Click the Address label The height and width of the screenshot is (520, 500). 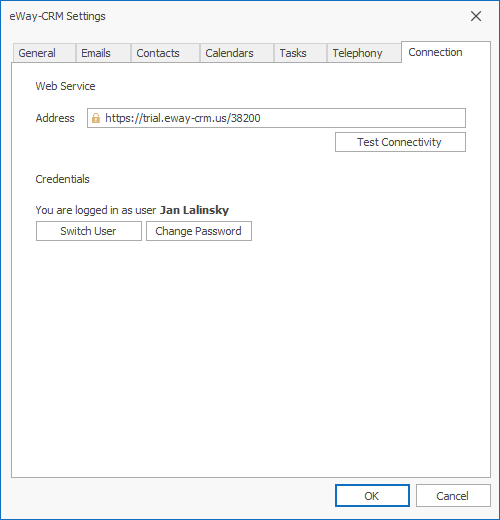[x=55, y=118]
